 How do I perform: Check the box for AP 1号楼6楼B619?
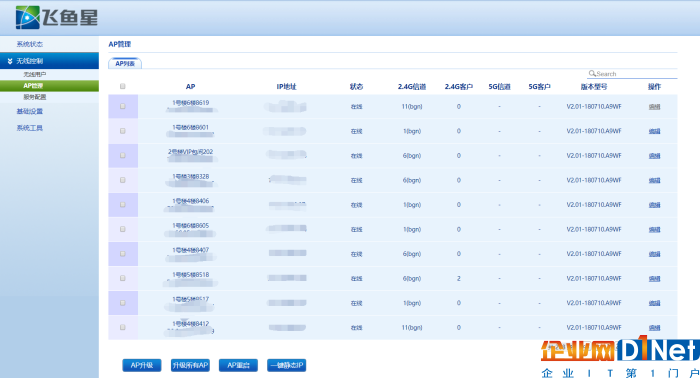(123, 107)
